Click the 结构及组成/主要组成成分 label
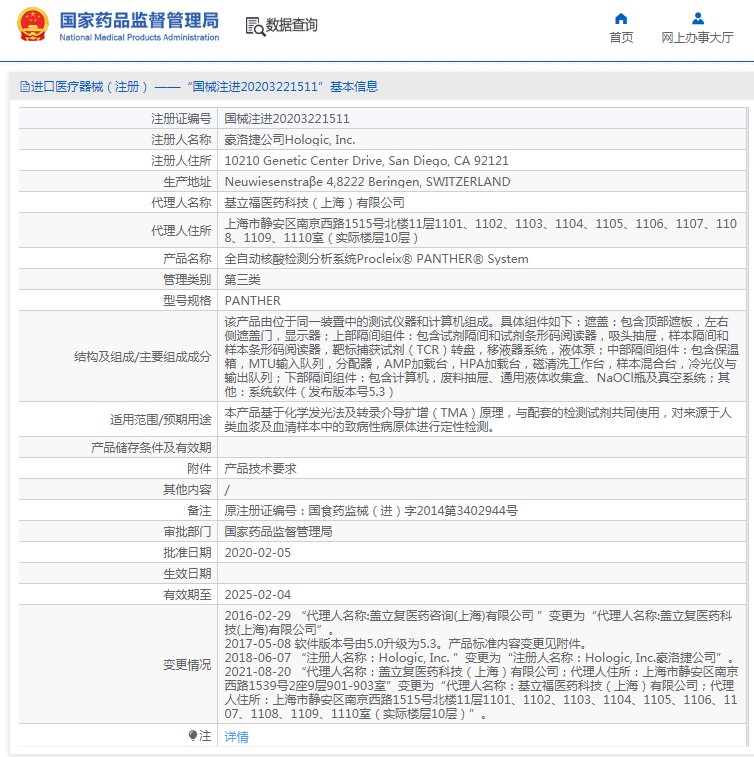754x757 pixels. [142, 357]
